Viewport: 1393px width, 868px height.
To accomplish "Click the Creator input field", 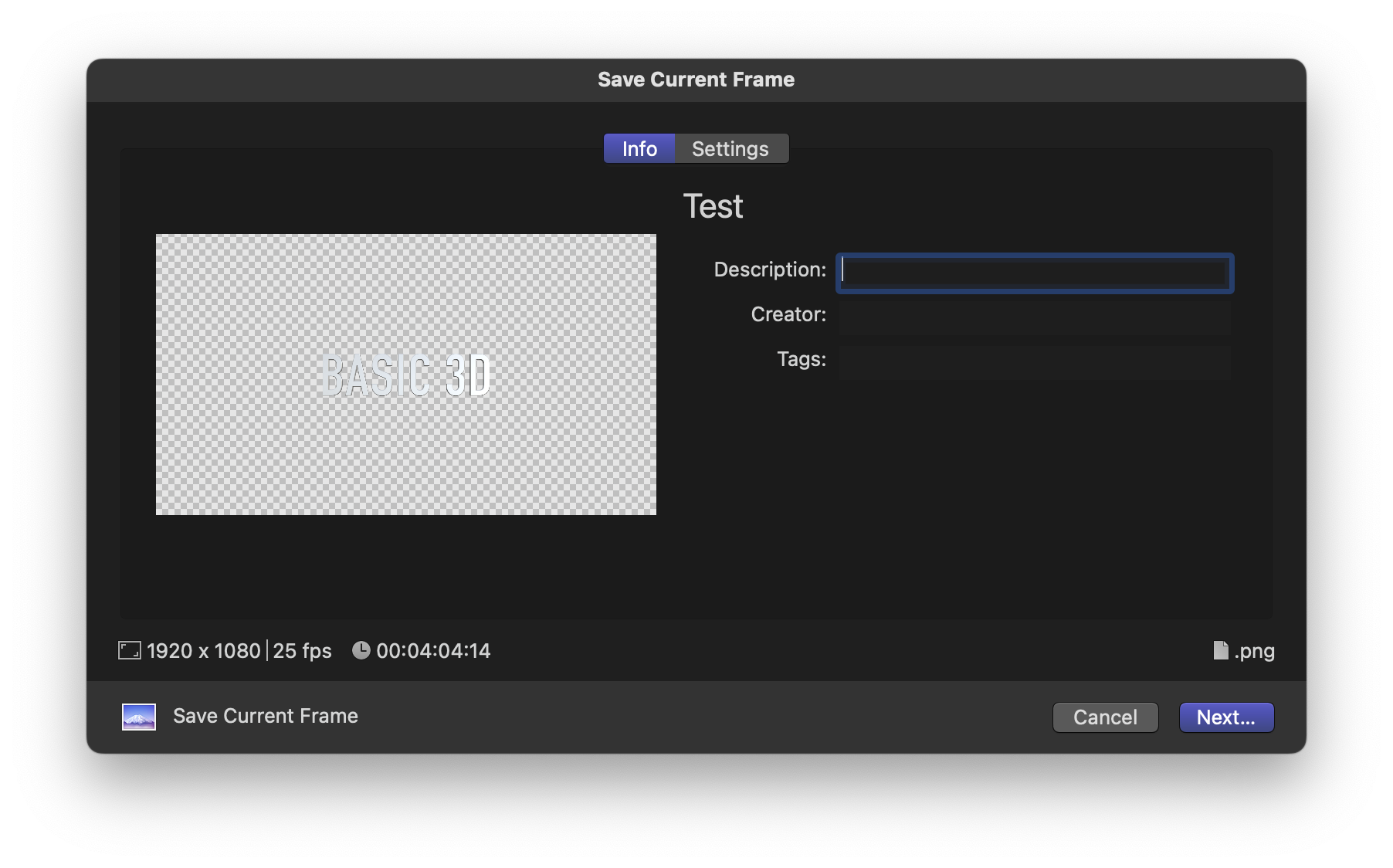I will click(x=1035, y=315).
